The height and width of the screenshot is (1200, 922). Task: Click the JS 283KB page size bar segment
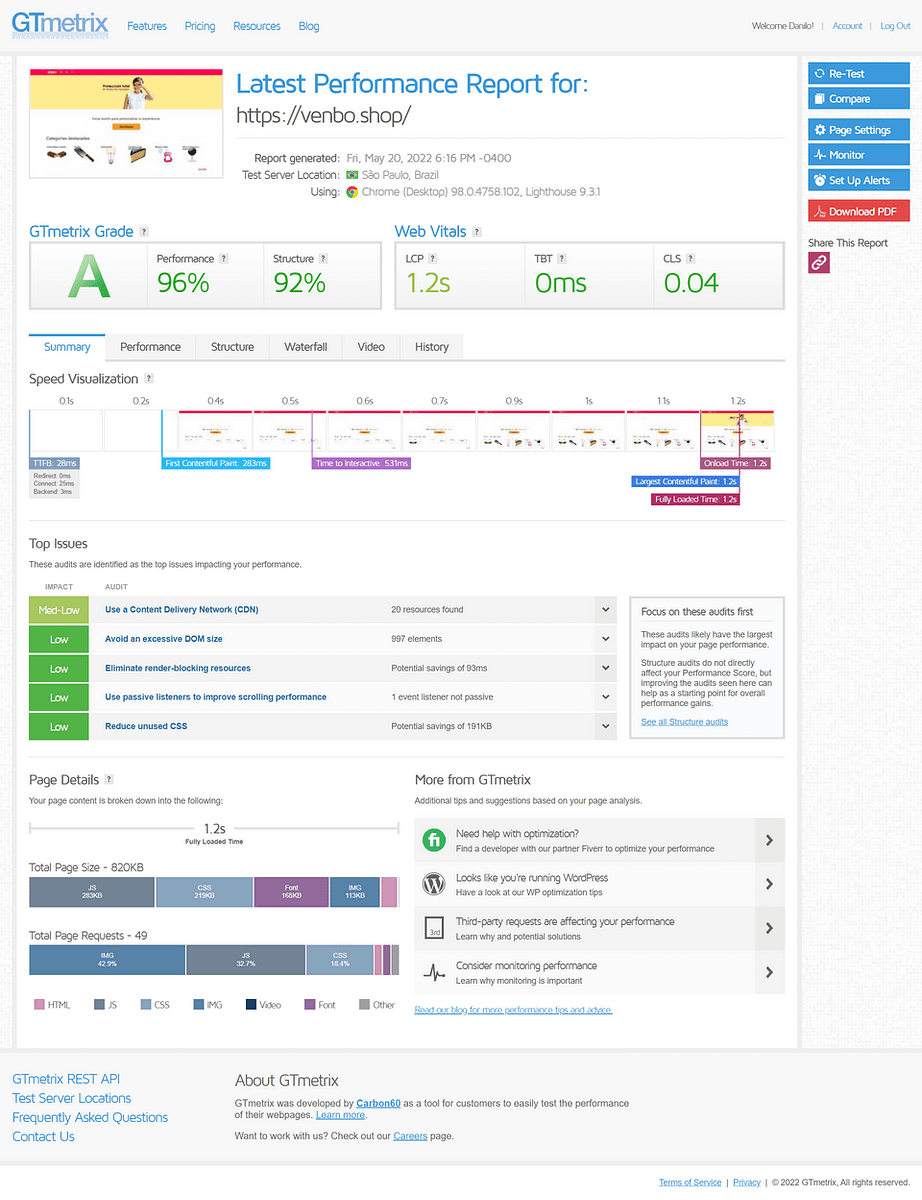(92, 892)
